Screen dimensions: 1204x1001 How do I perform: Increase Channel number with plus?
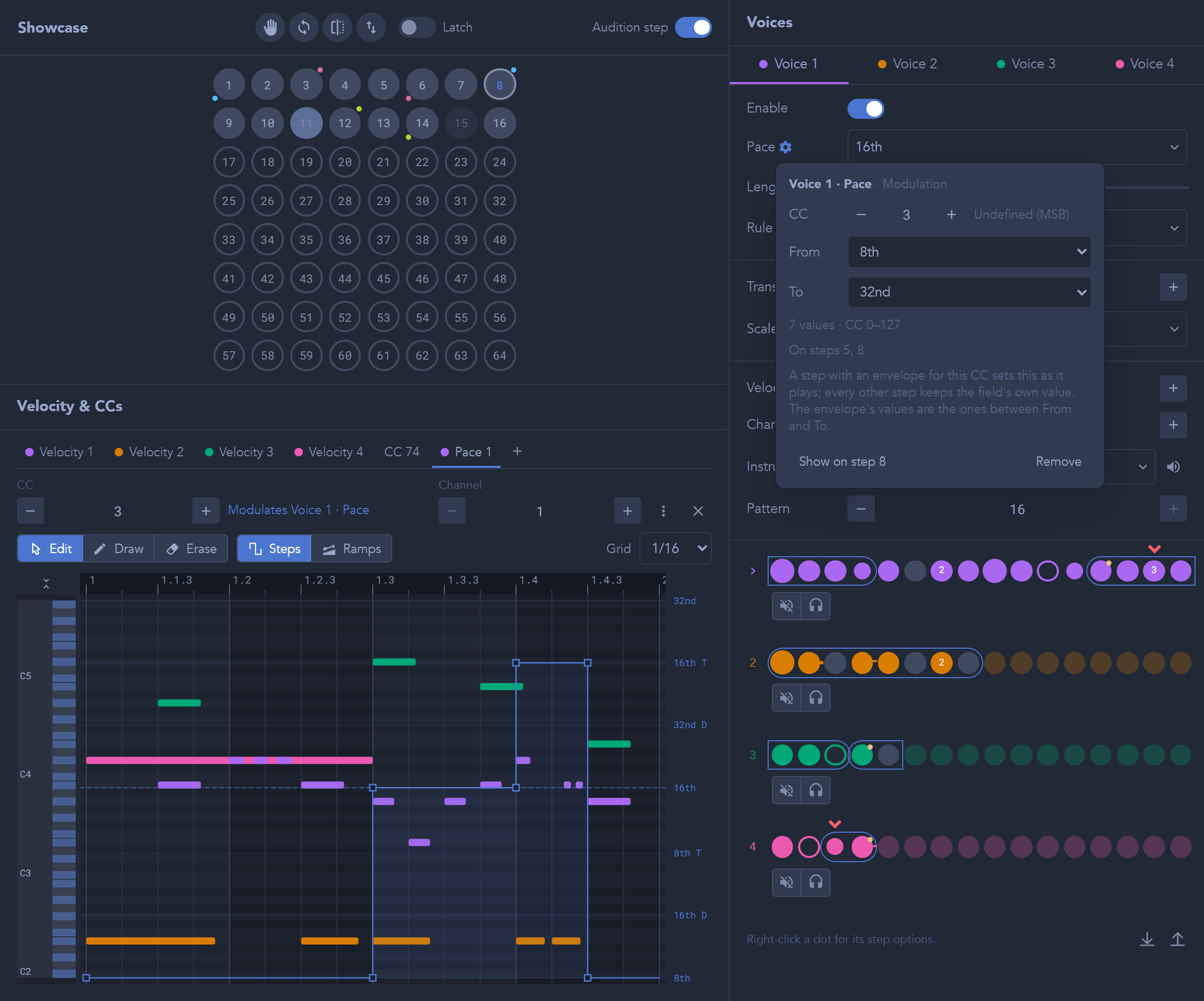coord(628,511)
